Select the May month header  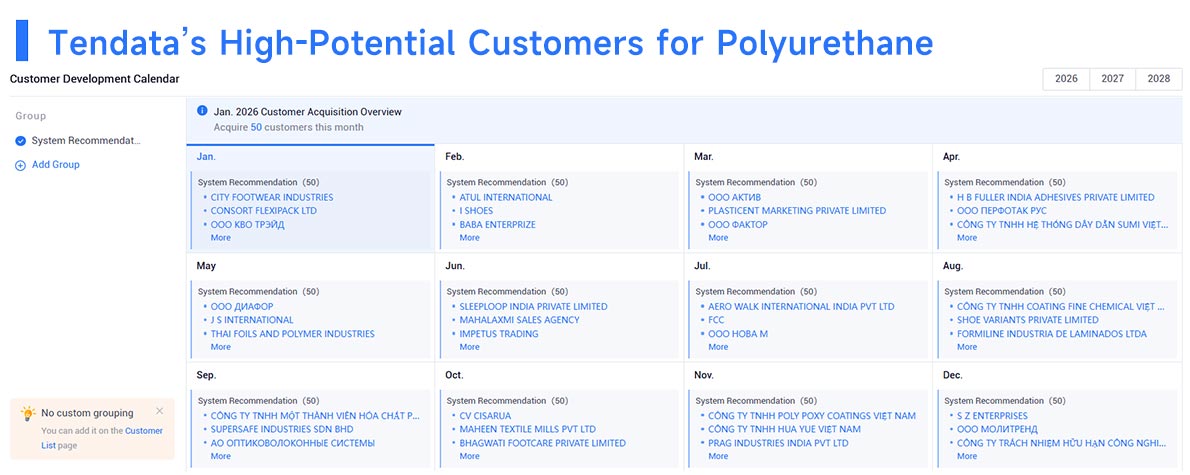click(x=206, y=266)
